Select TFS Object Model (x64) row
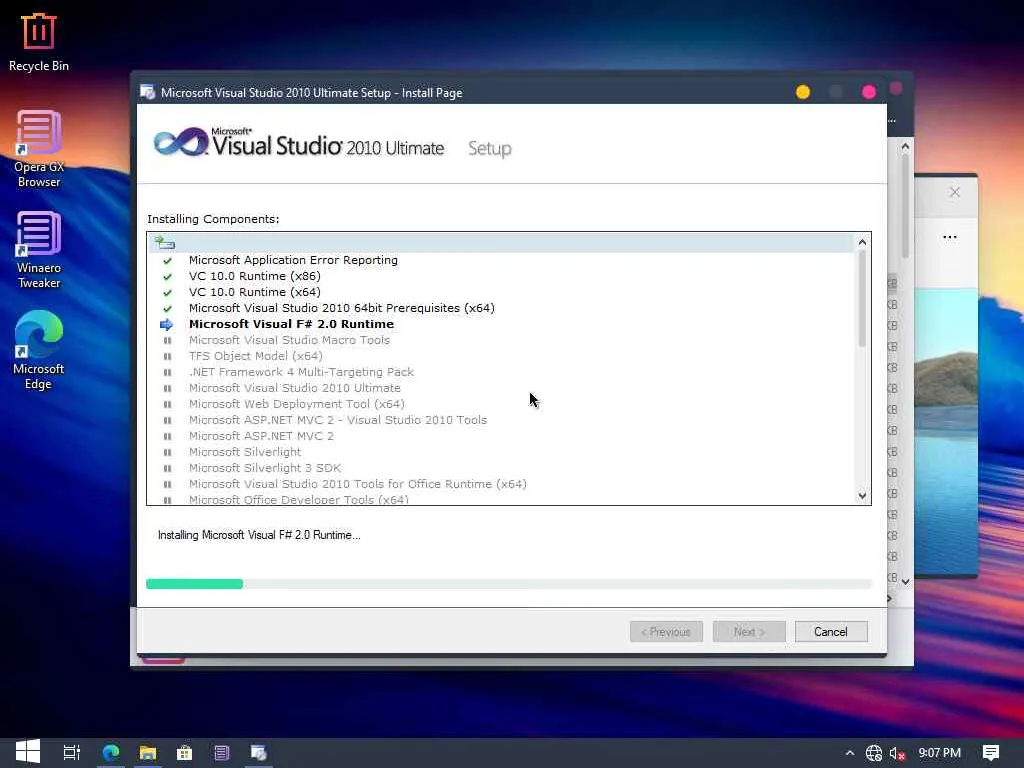Viewport: 1024px width, 768px height. 256,356
